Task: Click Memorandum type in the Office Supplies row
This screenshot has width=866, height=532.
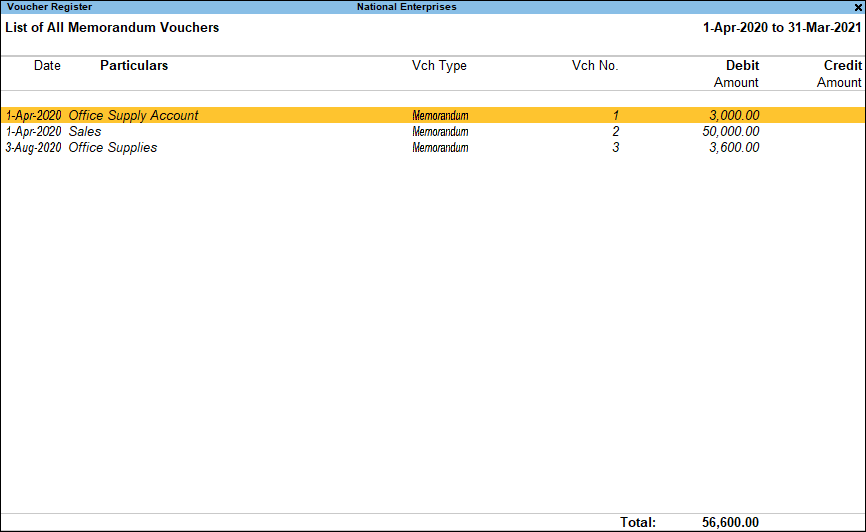Action: click(440, 148)
